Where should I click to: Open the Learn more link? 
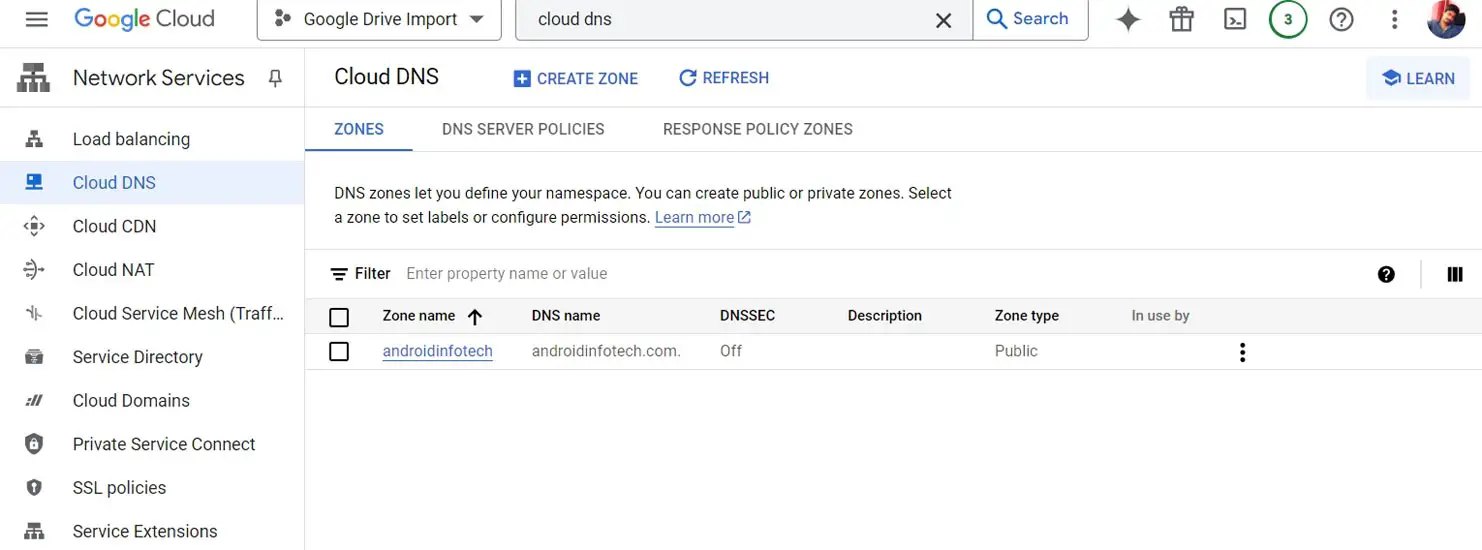(703, 217)
